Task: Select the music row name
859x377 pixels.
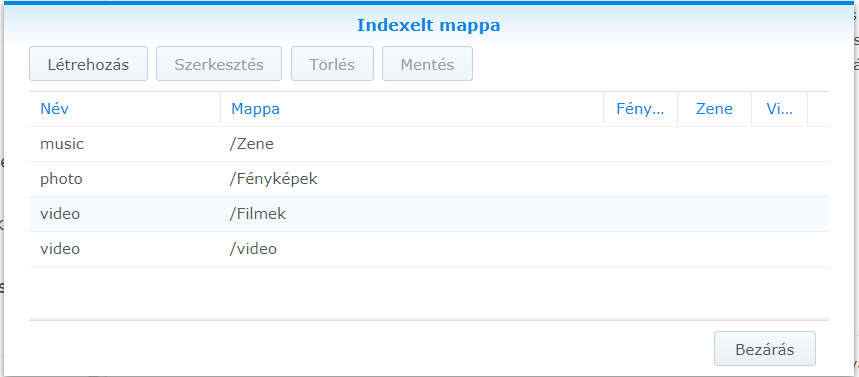Action: coord(62,144)
